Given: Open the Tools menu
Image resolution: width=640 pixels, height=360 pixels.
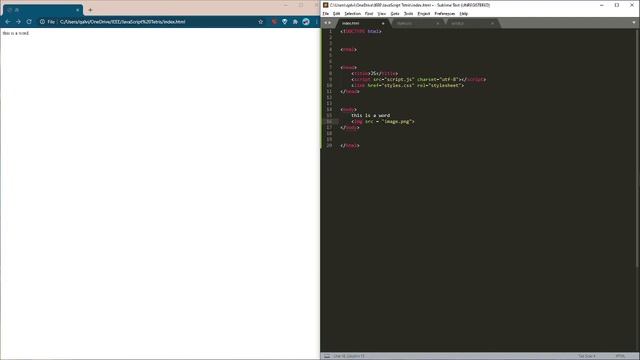Looking at the screenshot, I should click(408, 13).
